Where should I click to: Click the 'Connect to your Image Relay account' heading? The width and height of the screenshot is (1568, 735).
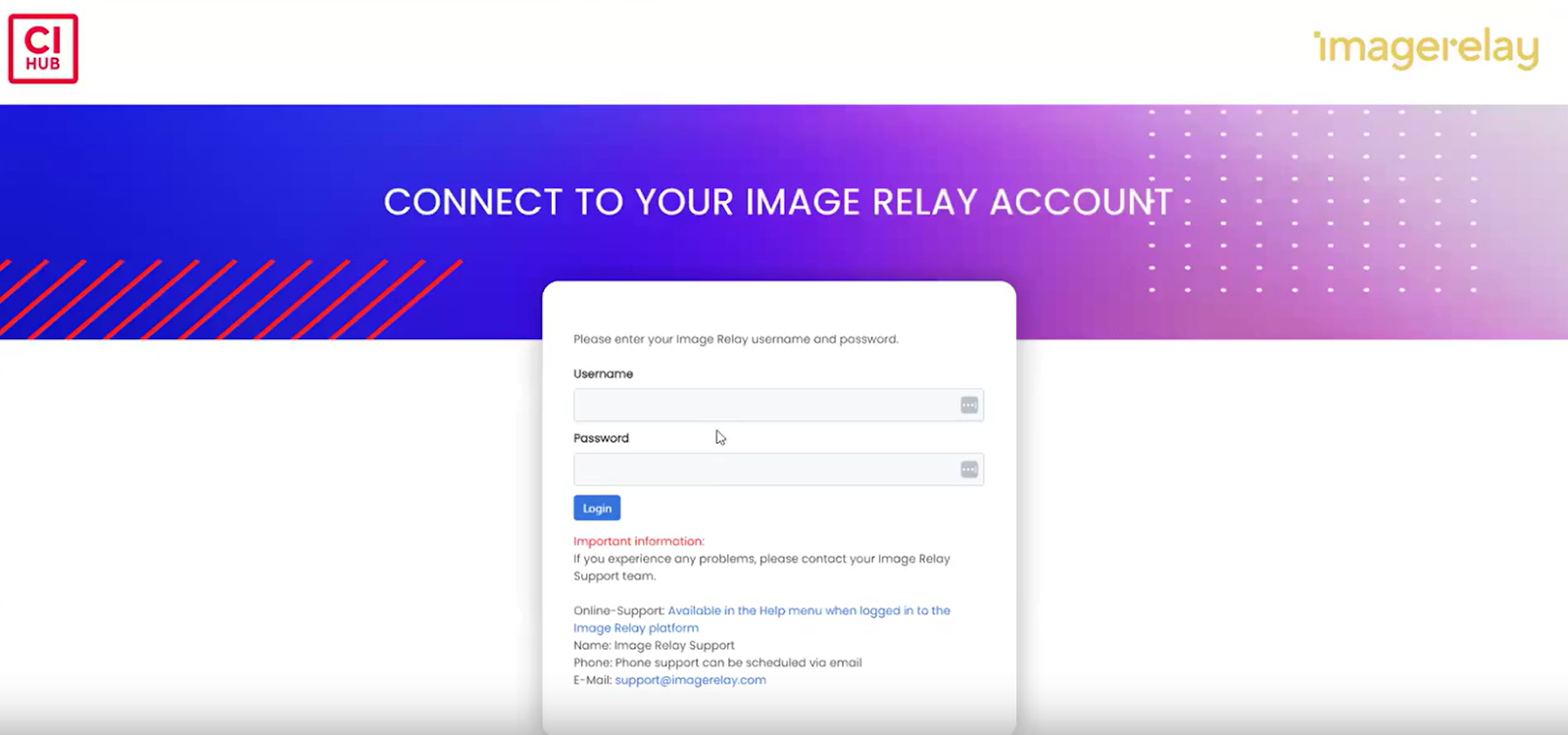778,202
